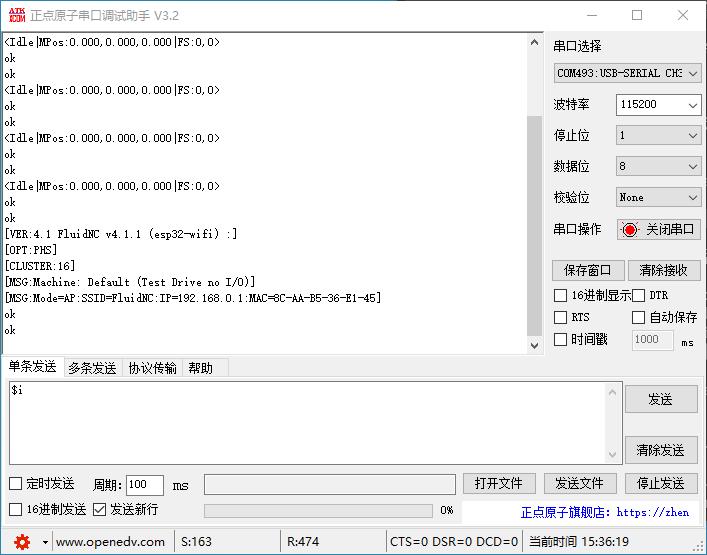Click the send box scroll down arrow
707x555 pixels.
pyautogui.click(x=612, y=454)
